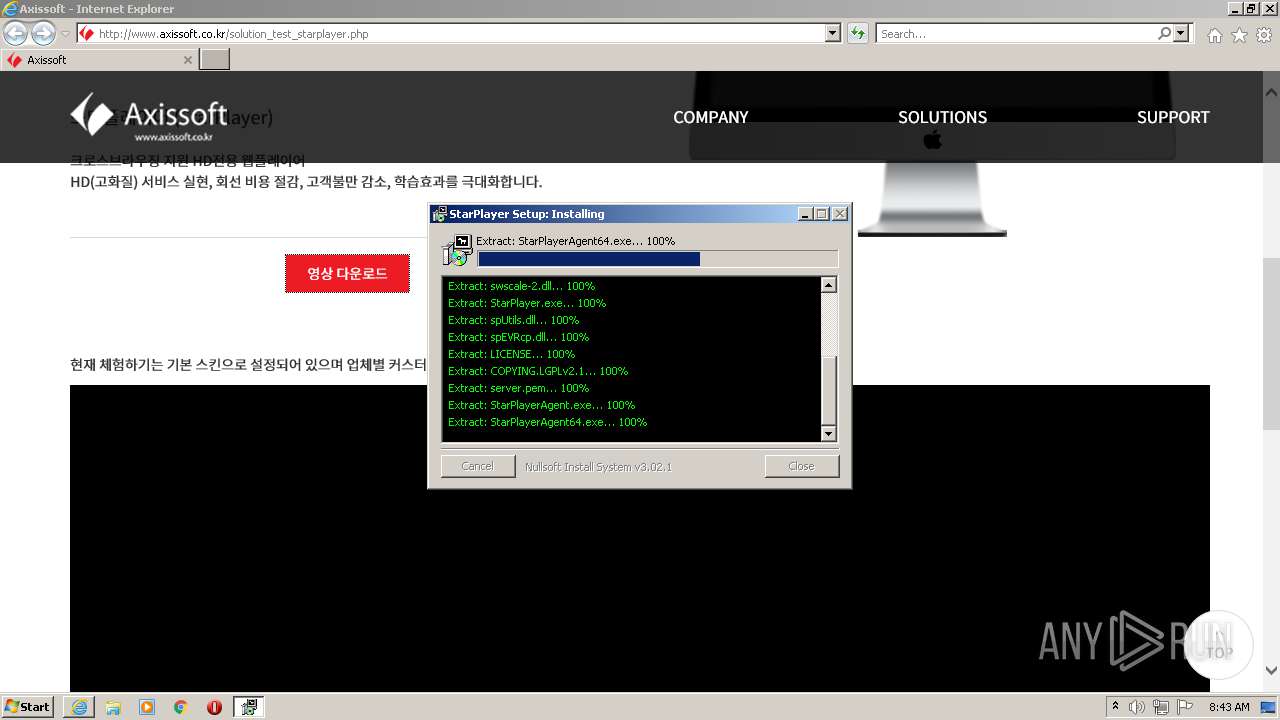Open the IE Tools gear icon
1280x720 pixels.
[x=1264, y=35]
